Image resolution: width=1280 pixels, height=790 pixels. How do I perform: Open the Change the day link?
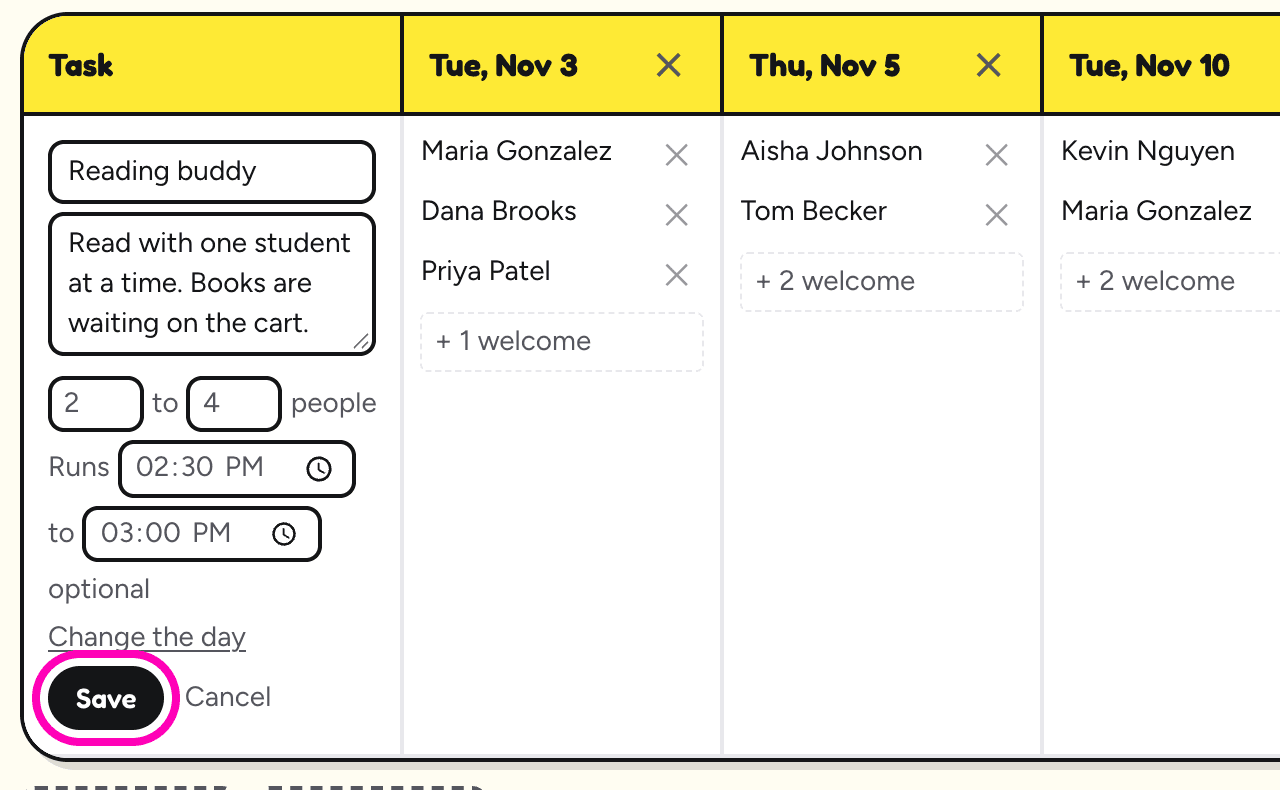click(147, 637)
